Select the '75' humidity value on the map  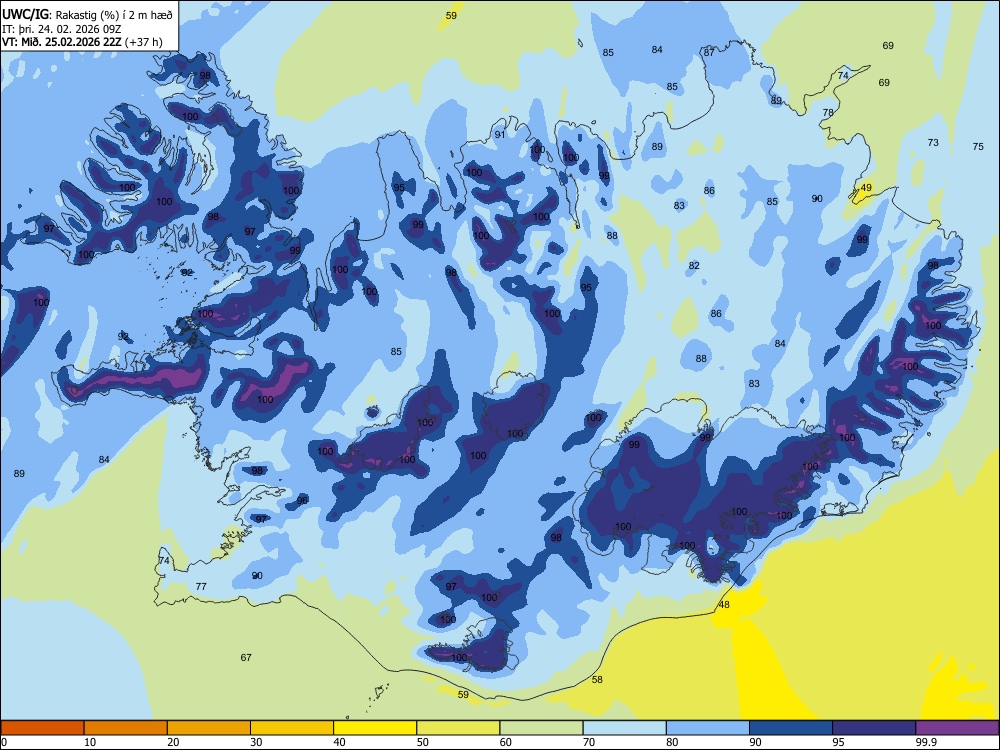point(978,146)
